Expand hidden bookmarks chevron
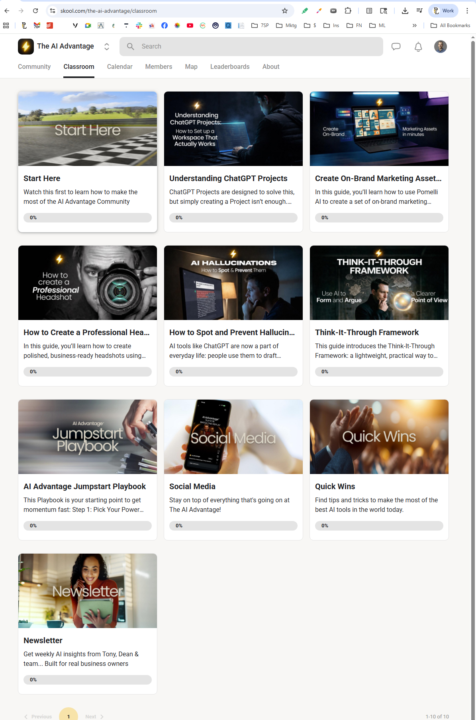This screenshot has width=476, height=720. (414, 26)
